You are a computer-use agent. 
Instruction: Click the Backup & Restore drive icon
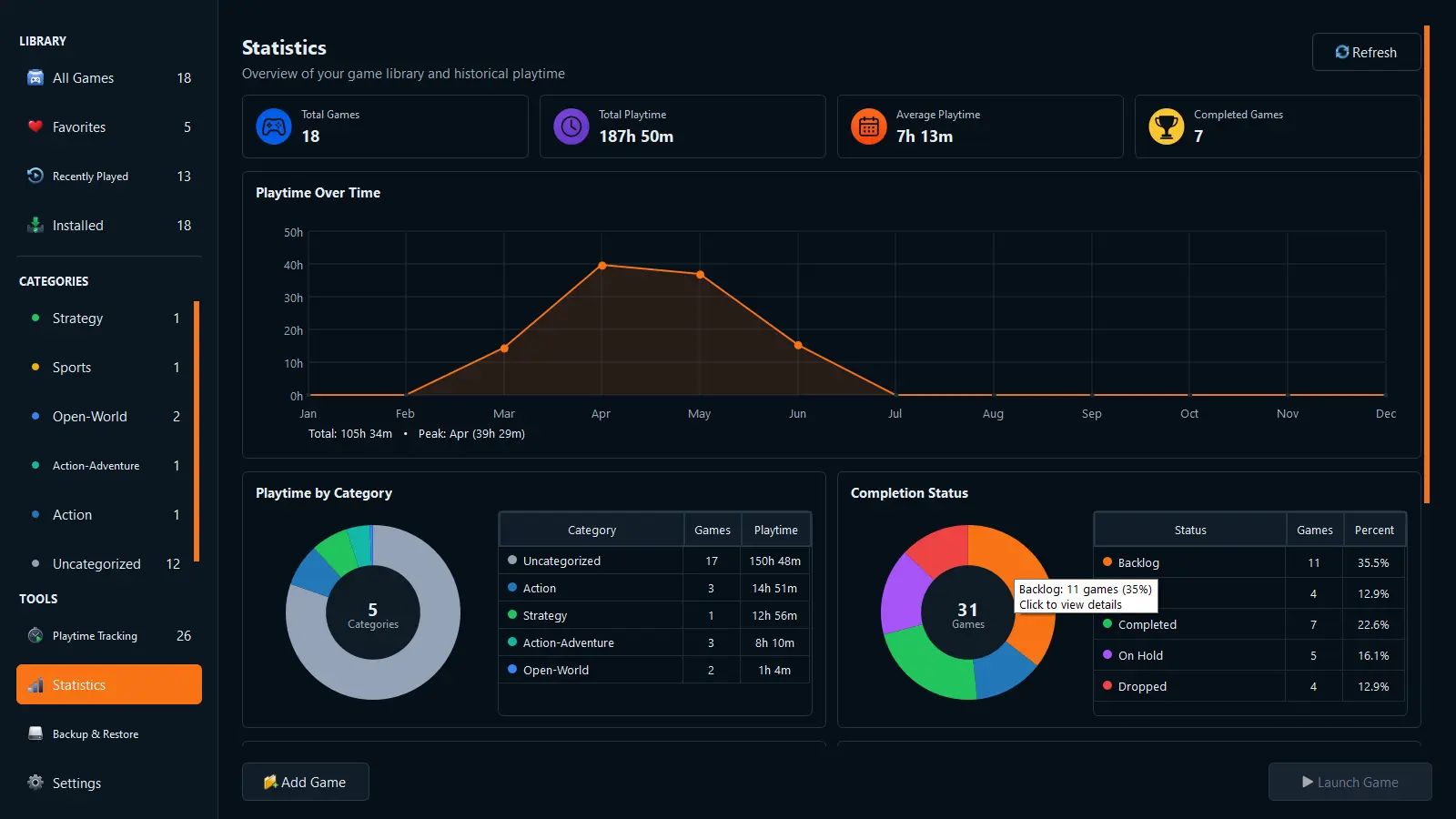pos(35,733)
